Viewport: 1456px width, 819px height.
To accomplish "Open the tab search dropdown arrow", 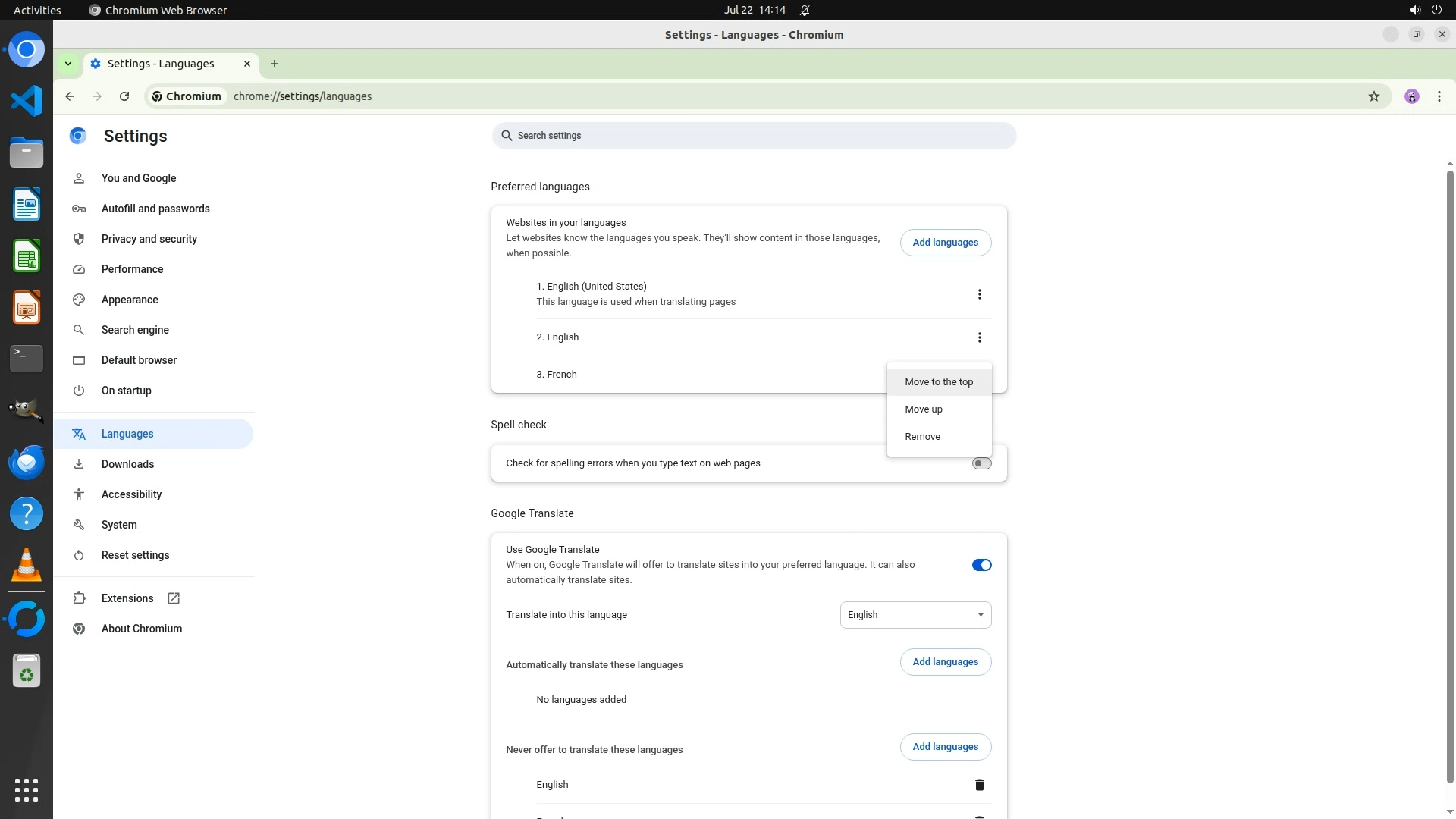I will [x=68, y=64].
